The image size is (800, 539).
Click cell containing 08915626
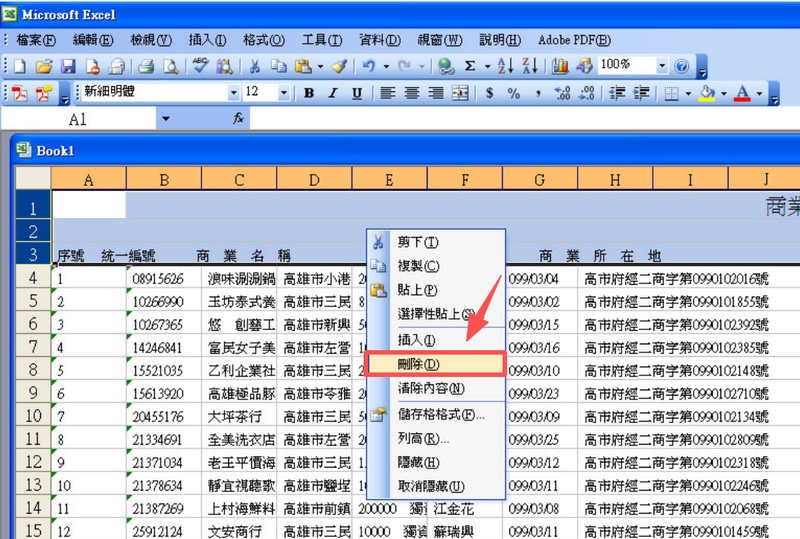(x=164, y=278)
